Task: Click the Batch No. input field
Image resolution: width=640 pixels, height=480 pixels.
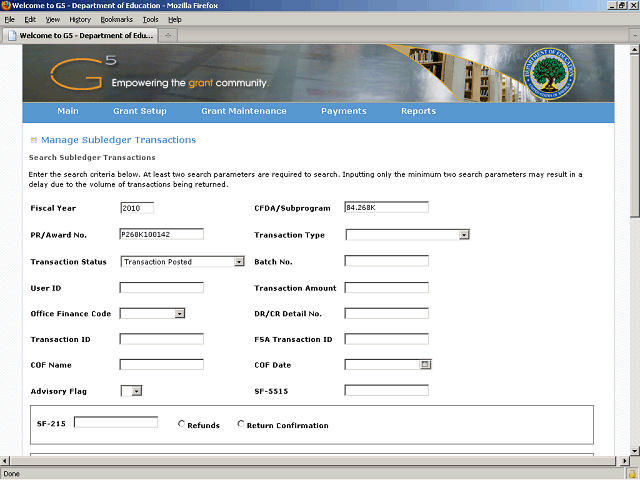Action: (x=387, y=261)
